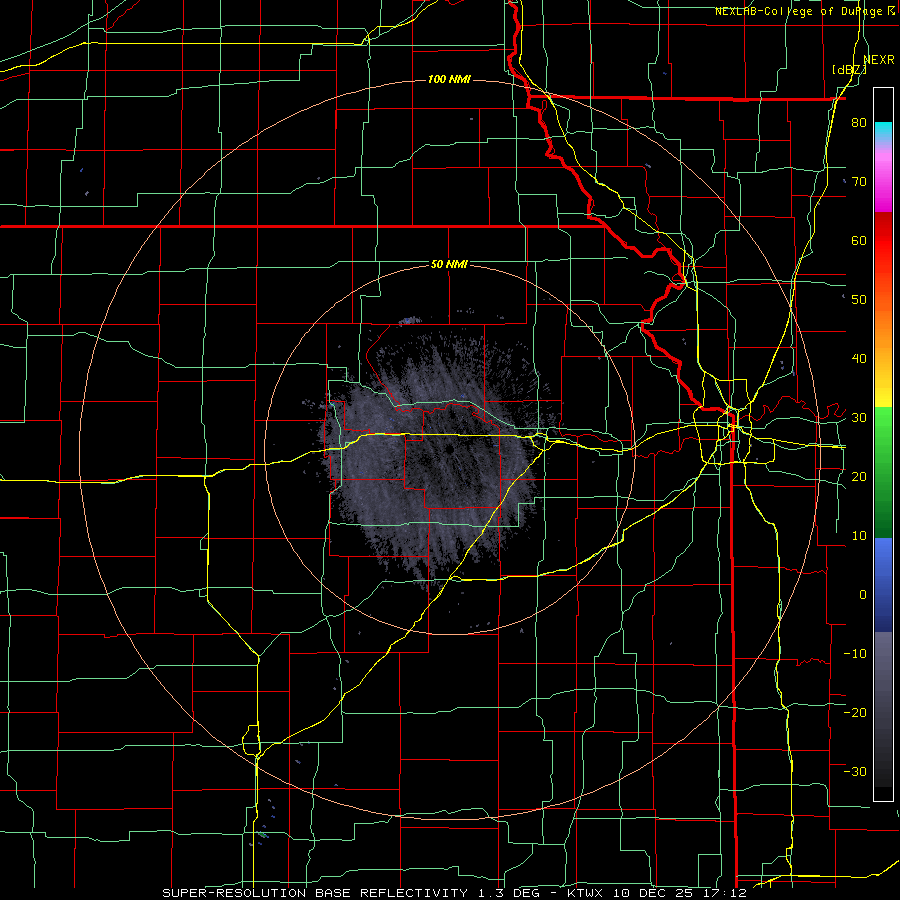The width and height of the screenshot is (900, 900).
Task: Click the "-20" value on the dBZ scale
Action: pos(855,713)
